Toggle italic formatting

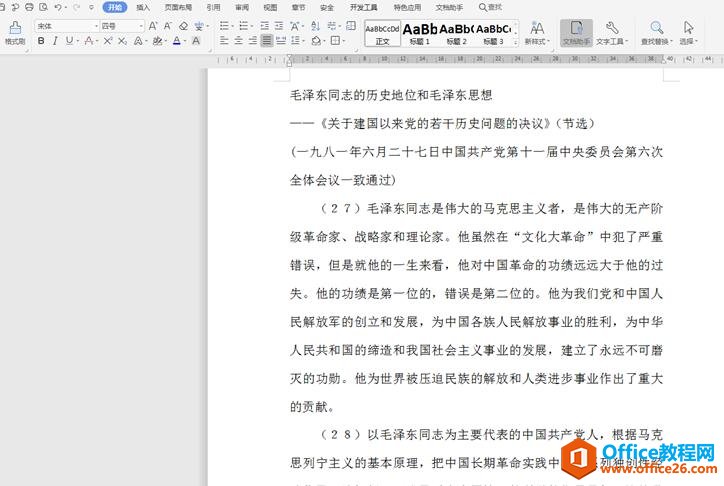(55, 41)
